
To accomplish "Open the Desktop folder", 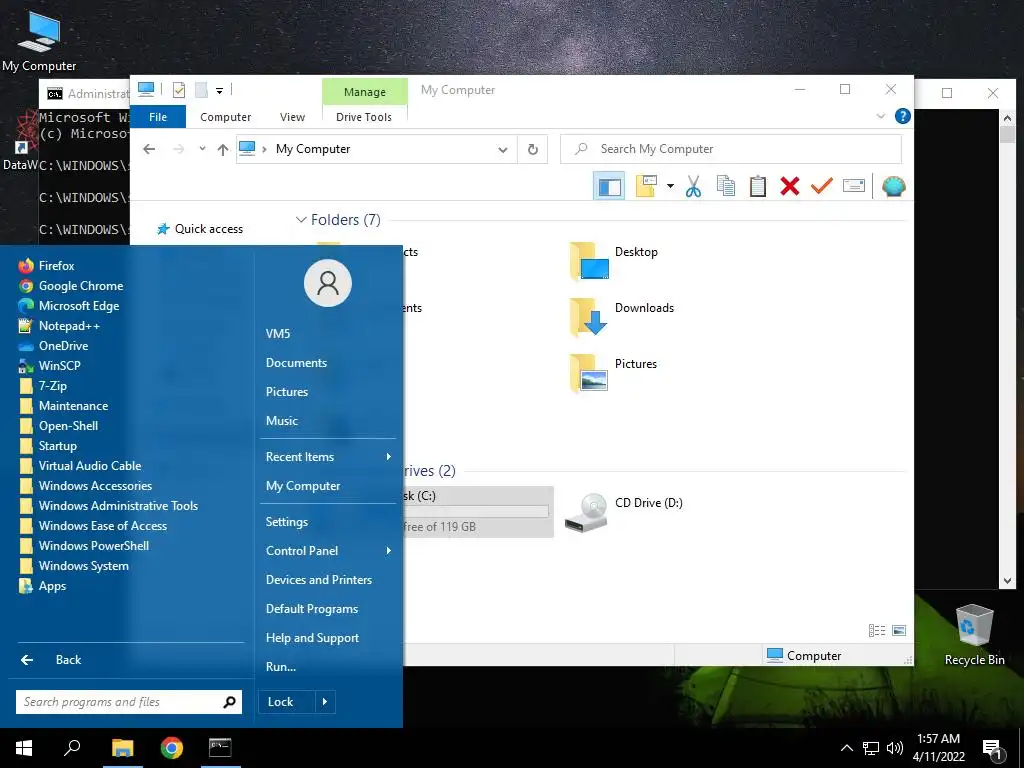I will (x=614, y=261).
